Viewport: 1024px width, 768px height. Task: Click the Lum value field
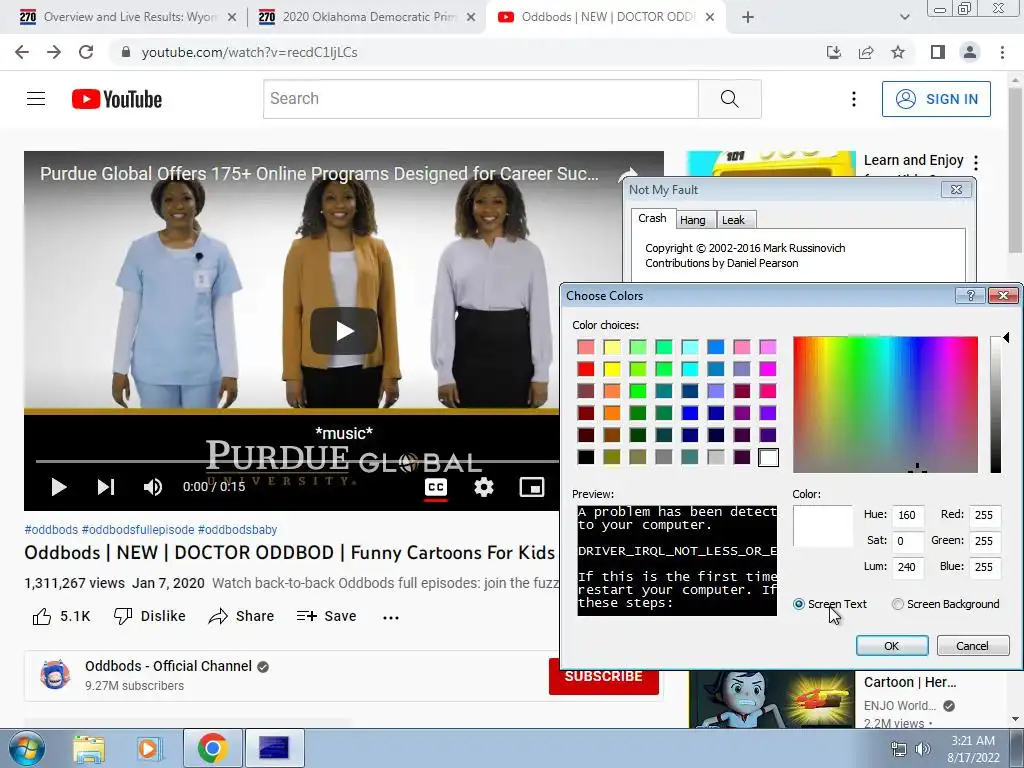pyautogui.click(x=907, y=568)
